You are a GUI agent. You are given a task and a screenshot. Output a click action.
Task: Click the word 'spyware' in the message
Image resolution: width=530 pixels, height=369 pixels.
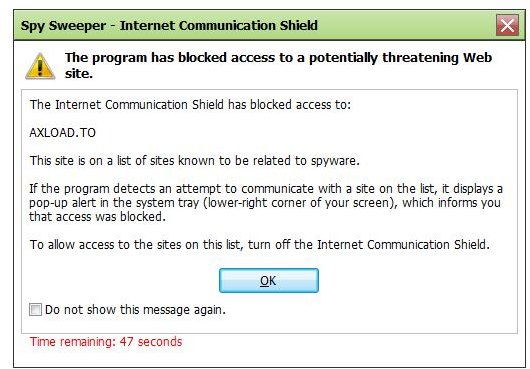coord(333,161)
